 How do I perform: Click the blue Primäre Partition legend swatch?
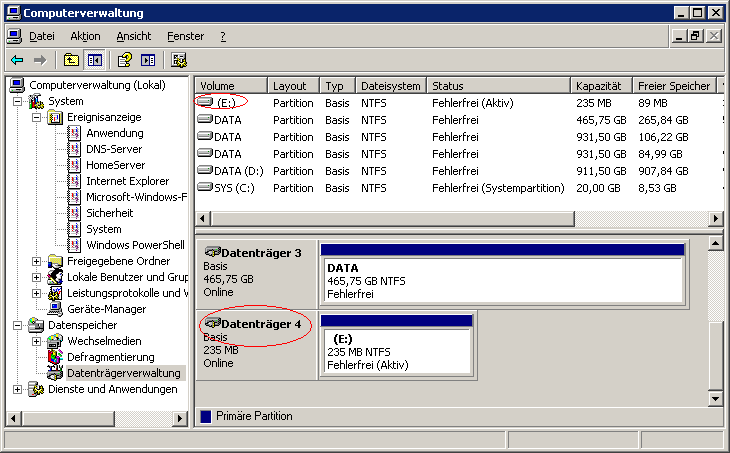[206, 416]
